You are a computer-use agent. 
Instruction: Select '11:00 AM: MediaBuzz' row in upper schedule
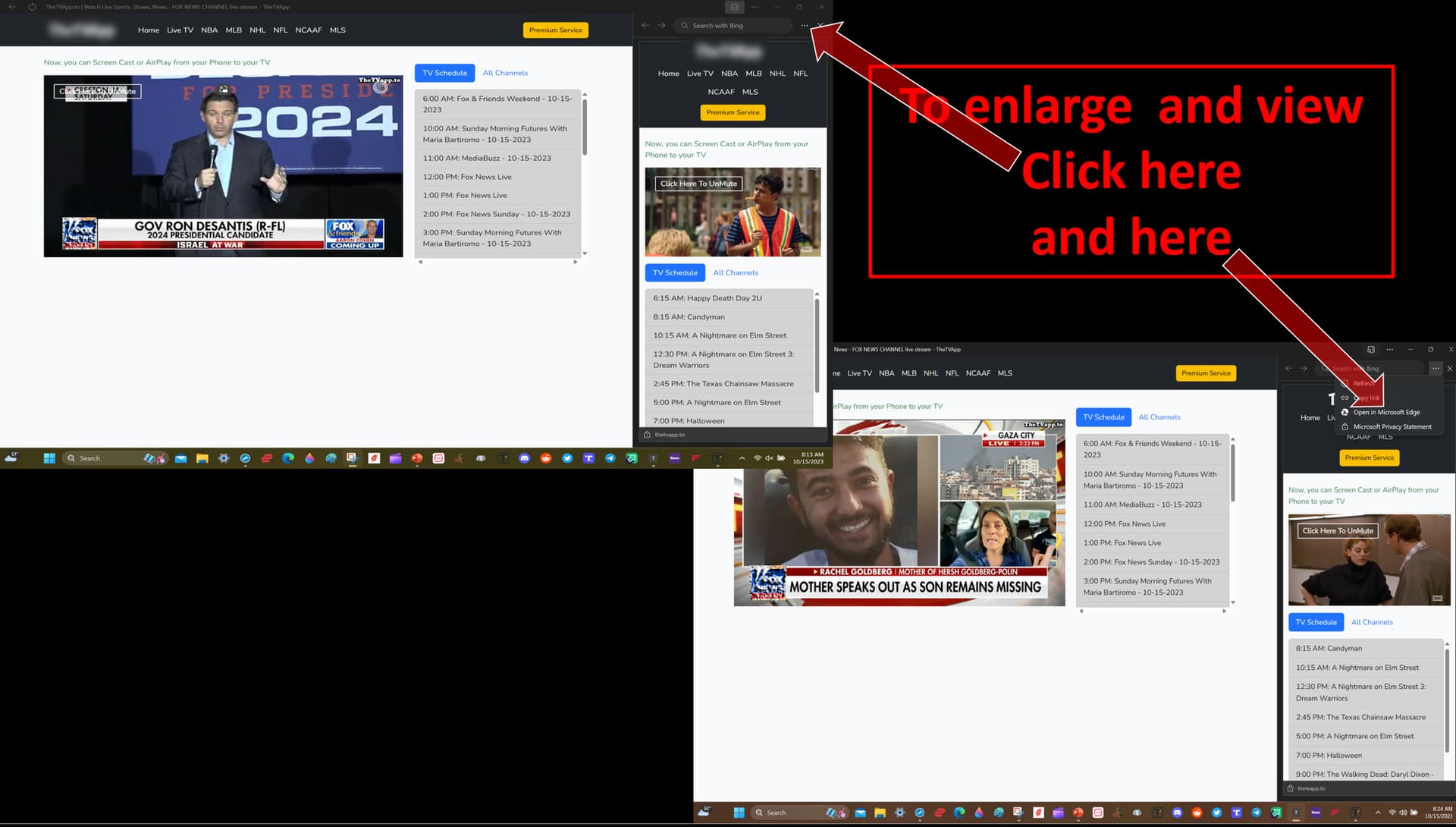[x=497, y=158]
